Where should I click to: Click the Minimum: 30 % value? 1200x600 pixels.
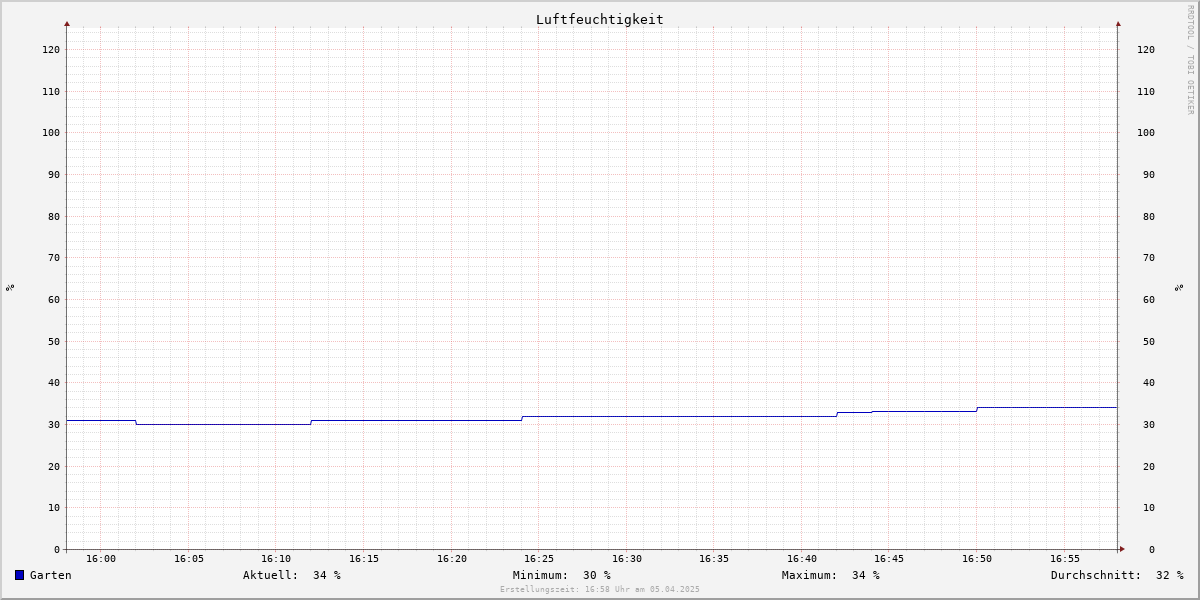562,575
